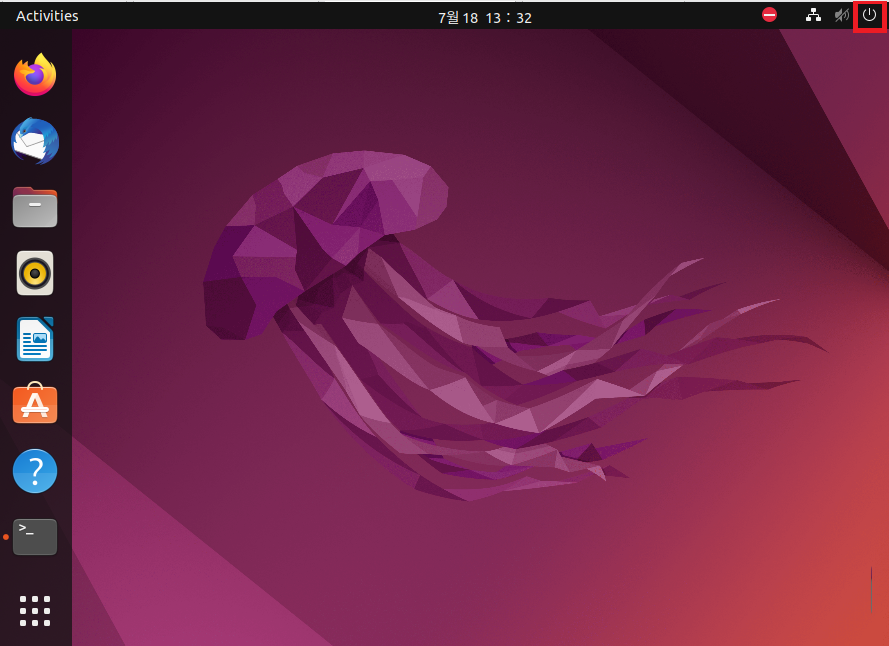
Task: Open the clock calendar showing 13:32
Action: point(485,18)
